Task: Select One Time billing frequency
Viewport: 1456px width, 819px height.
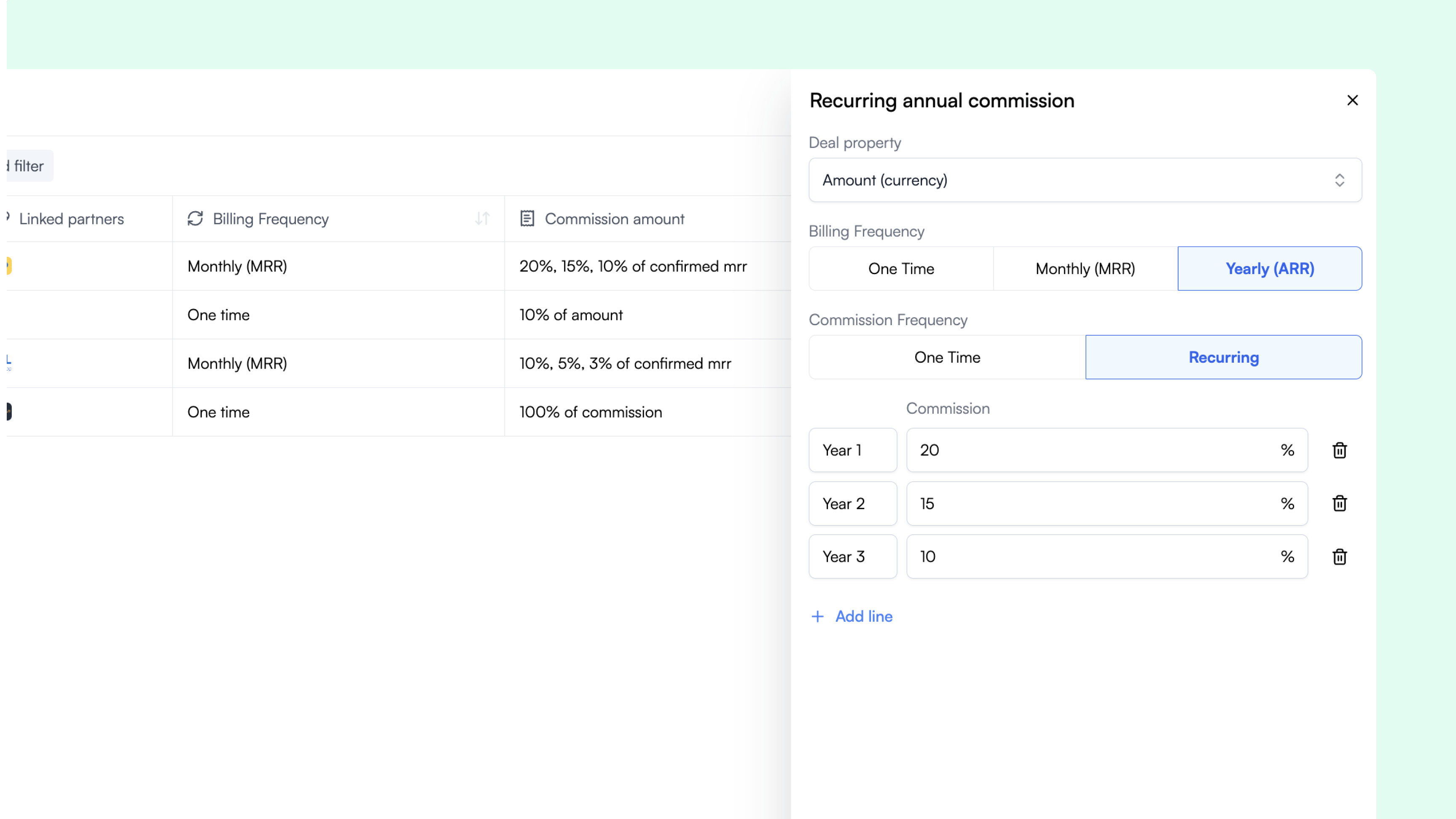Action: [901, 269]
